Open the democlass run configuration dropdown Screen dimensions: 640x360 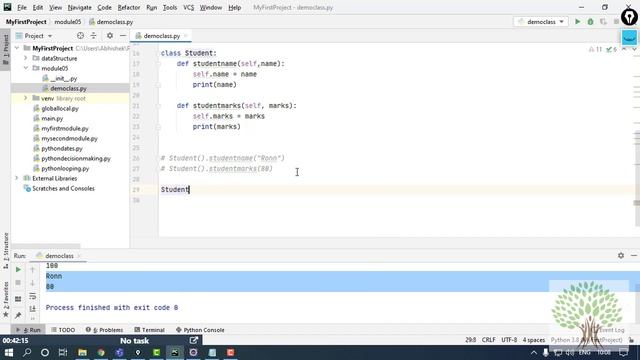point(541,22)
